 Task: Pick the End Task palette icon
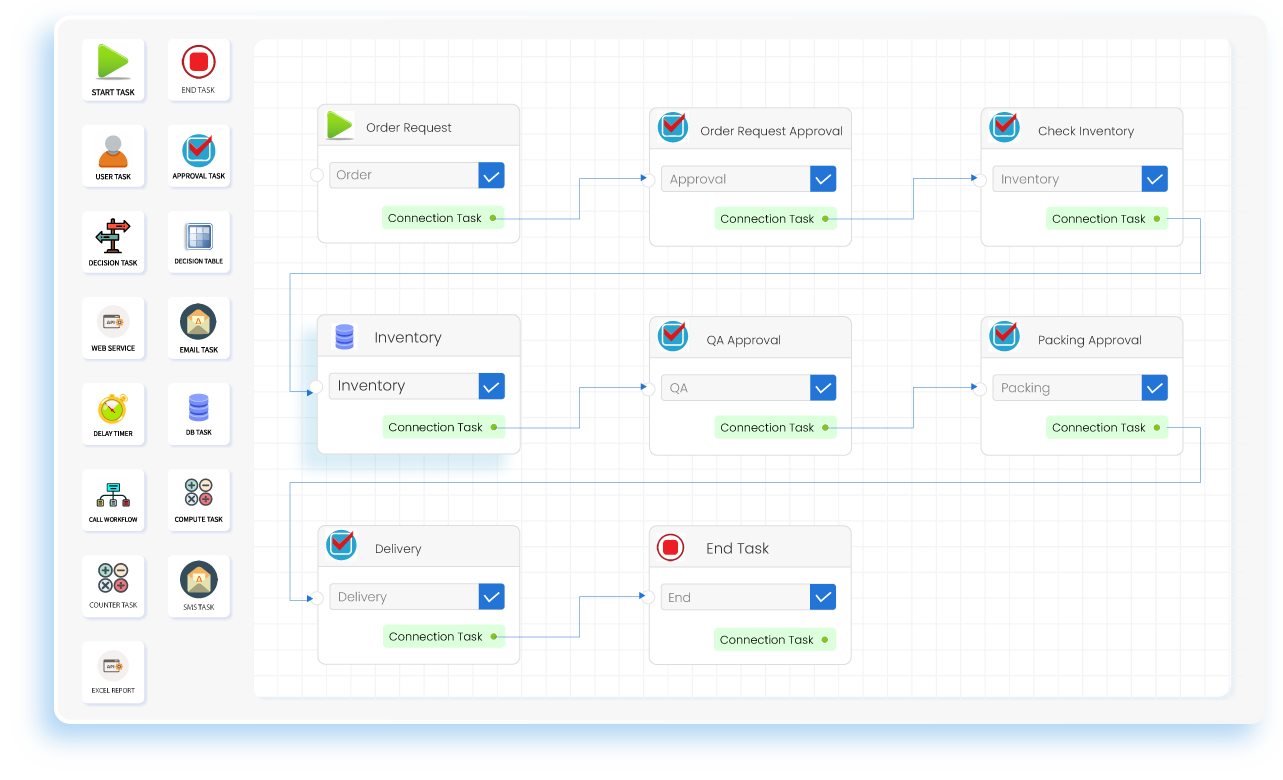[198, 63]
